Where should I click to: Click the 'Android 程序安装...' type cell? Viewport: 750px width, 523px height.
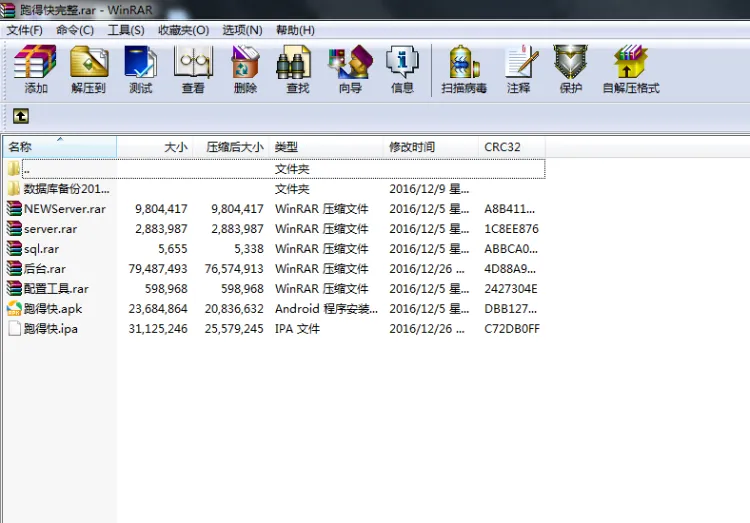[326, 309]
